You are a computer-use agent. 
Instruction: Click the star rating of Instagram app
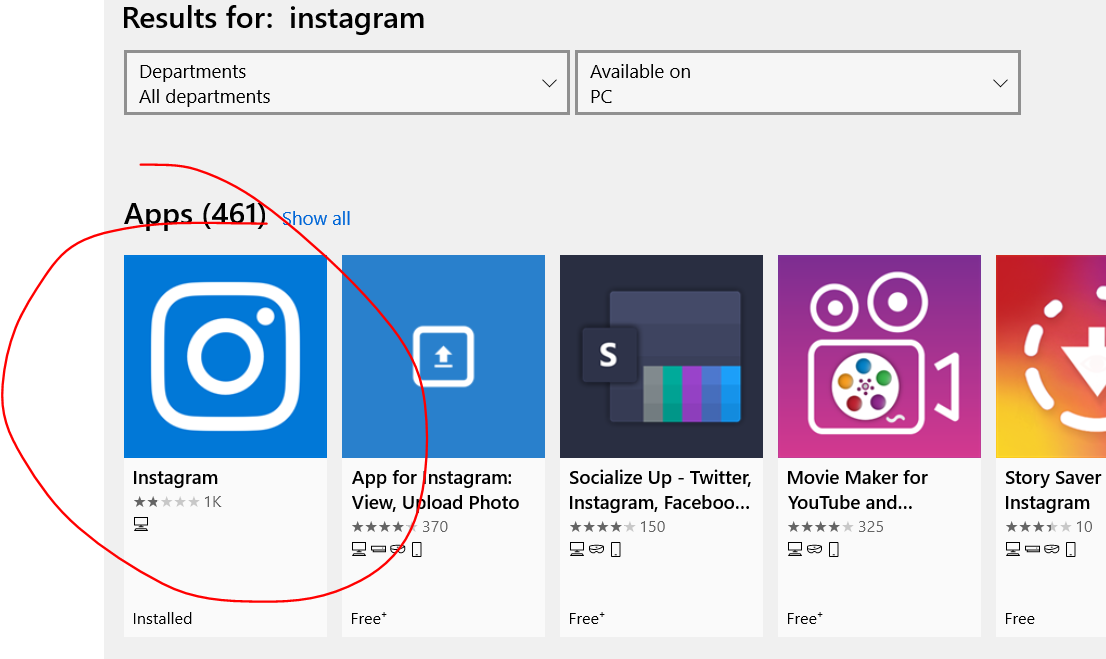point(166,502)
